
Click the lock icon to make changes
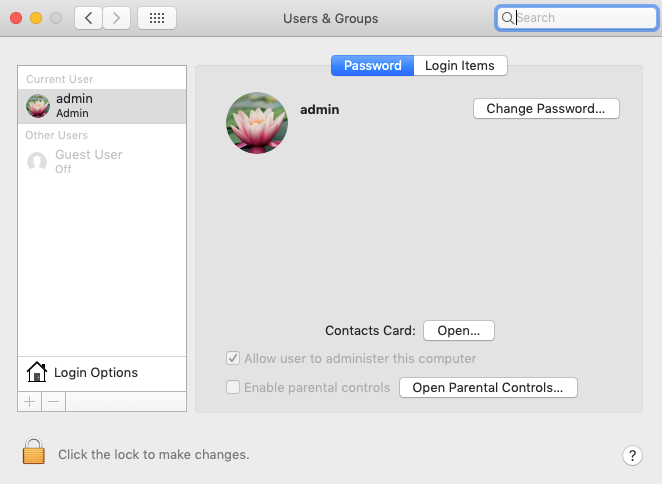coord(34,452)
